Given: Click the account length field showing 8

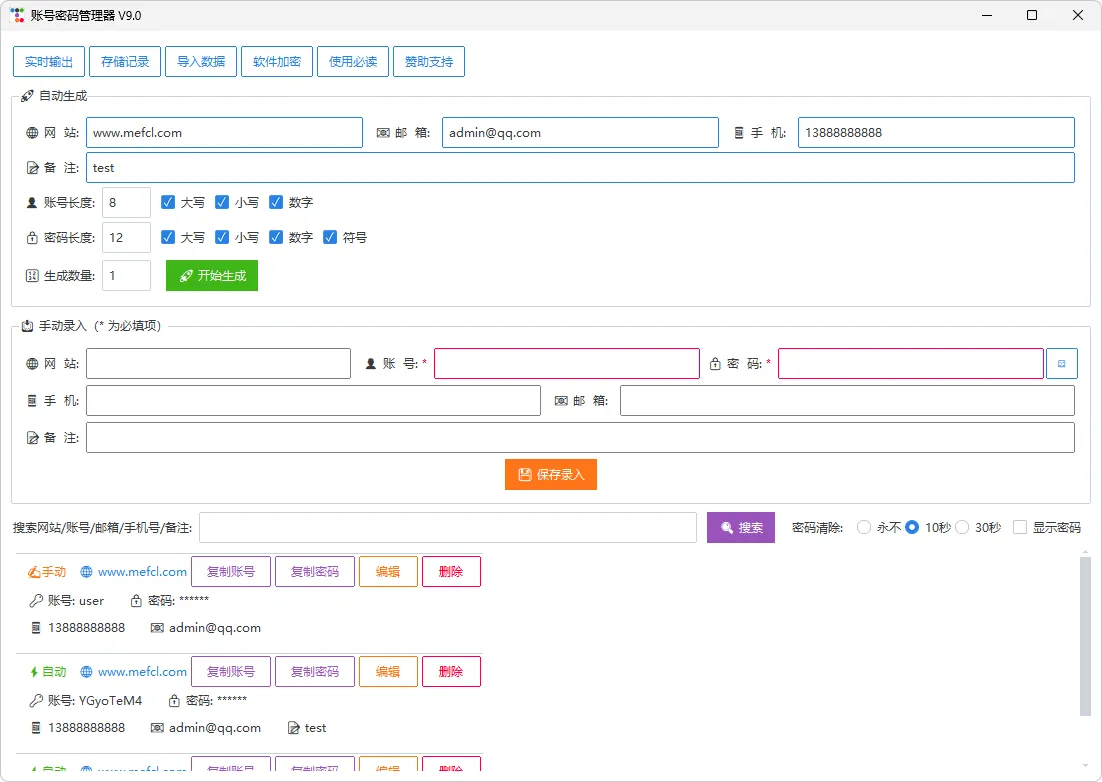Looking at the screenshot, I should tap(127, 202).
